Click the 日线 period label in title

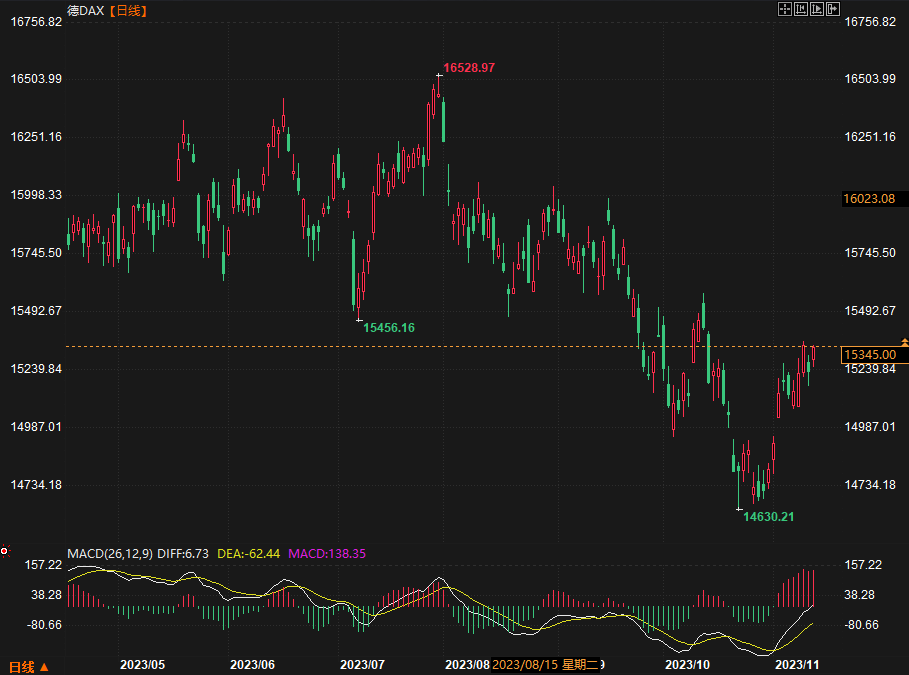click(127, 10)
